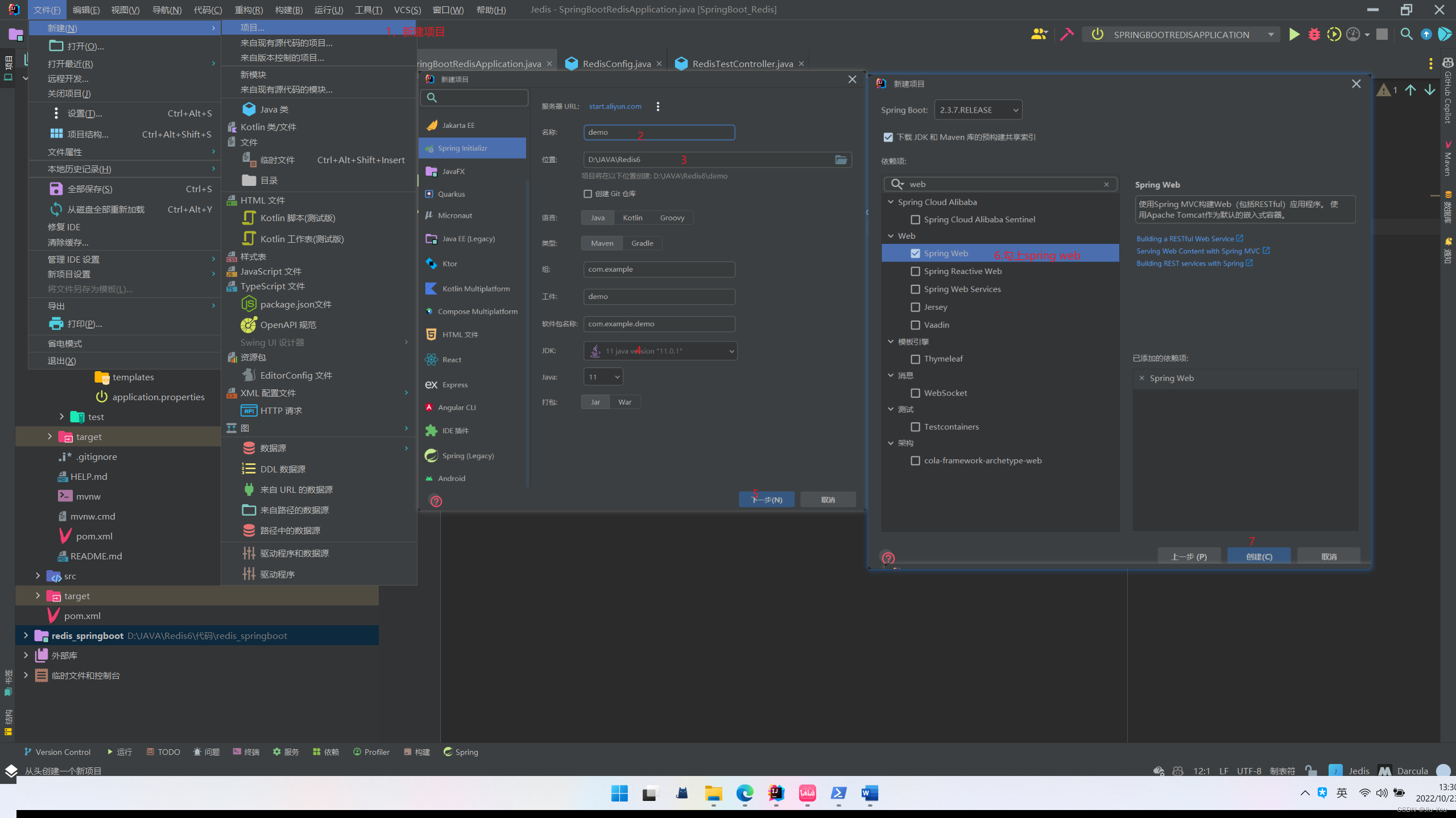Open Microsoft Edge from the taskbar

744,793
